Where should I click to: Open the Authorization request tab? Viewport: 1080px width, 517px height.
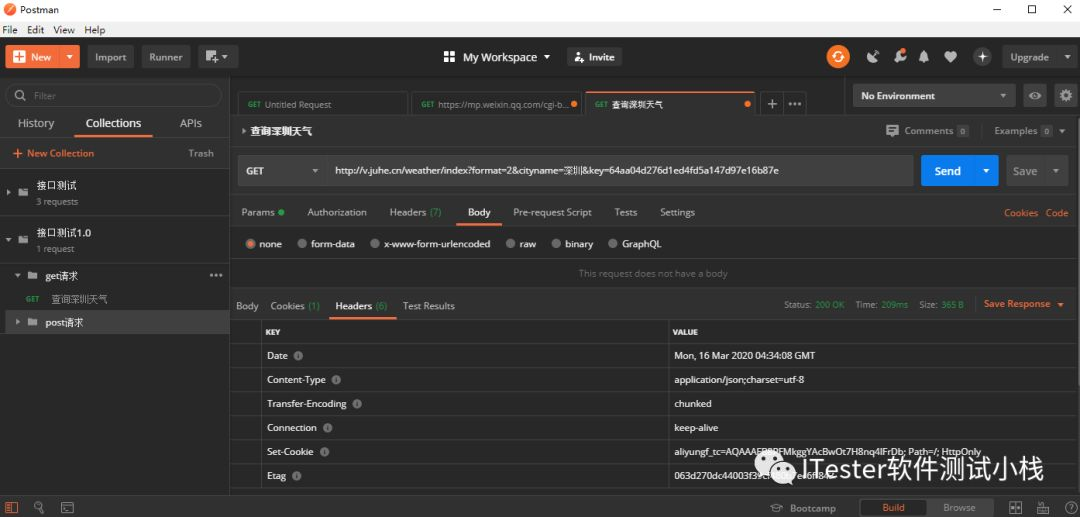pyautogui.click(x=337, y=212)
